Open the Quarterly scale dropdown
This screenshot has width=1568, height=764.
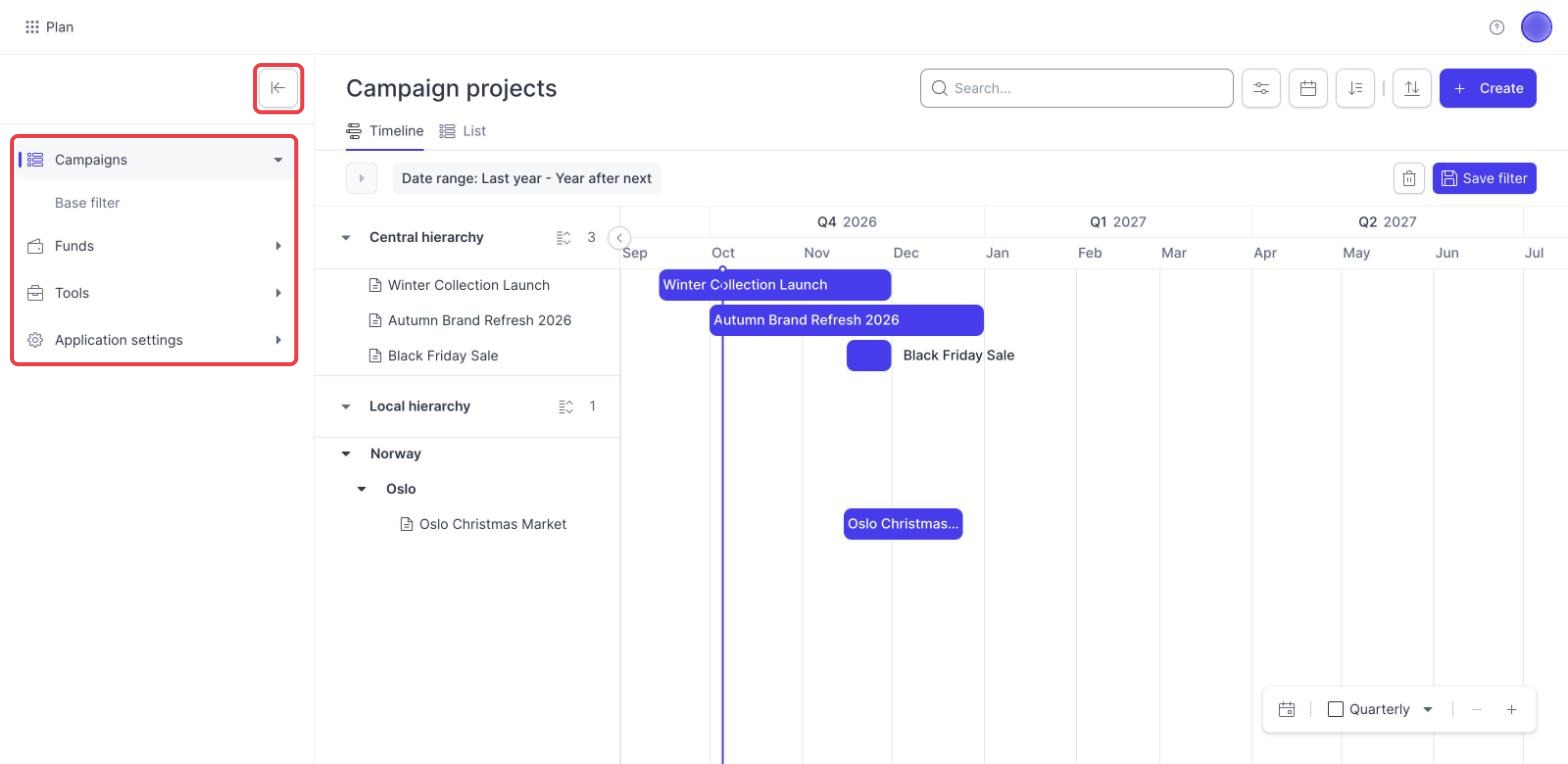[x=1428, y=709]
